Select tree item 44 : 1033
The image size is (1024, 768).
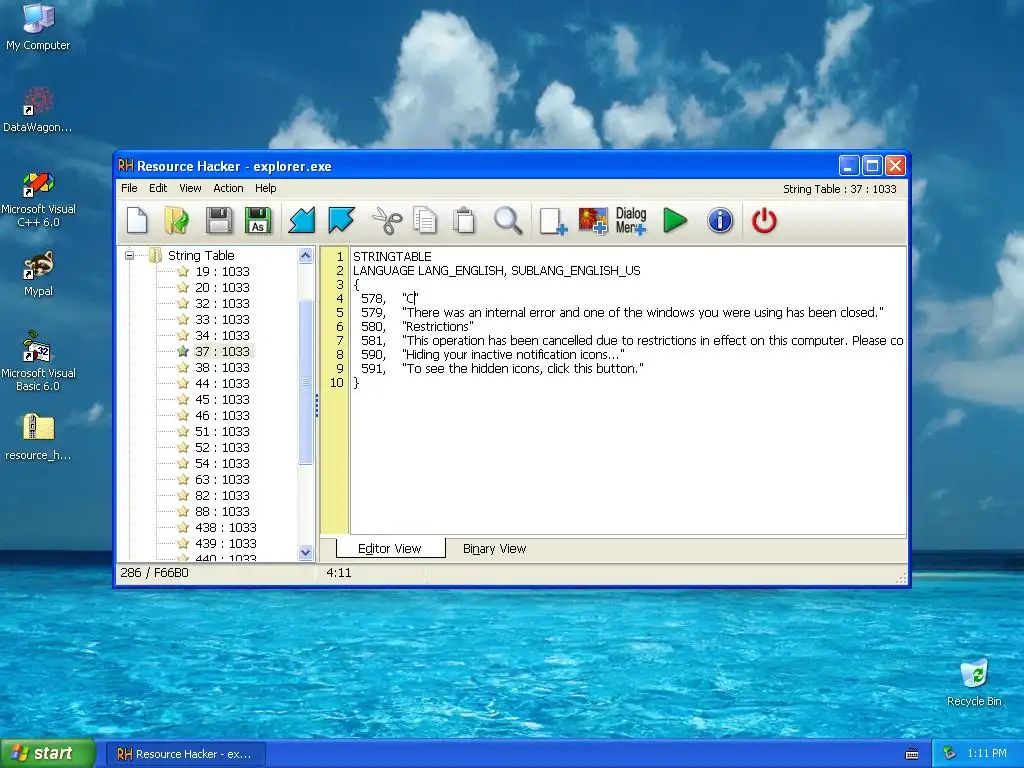pos(222,383)
